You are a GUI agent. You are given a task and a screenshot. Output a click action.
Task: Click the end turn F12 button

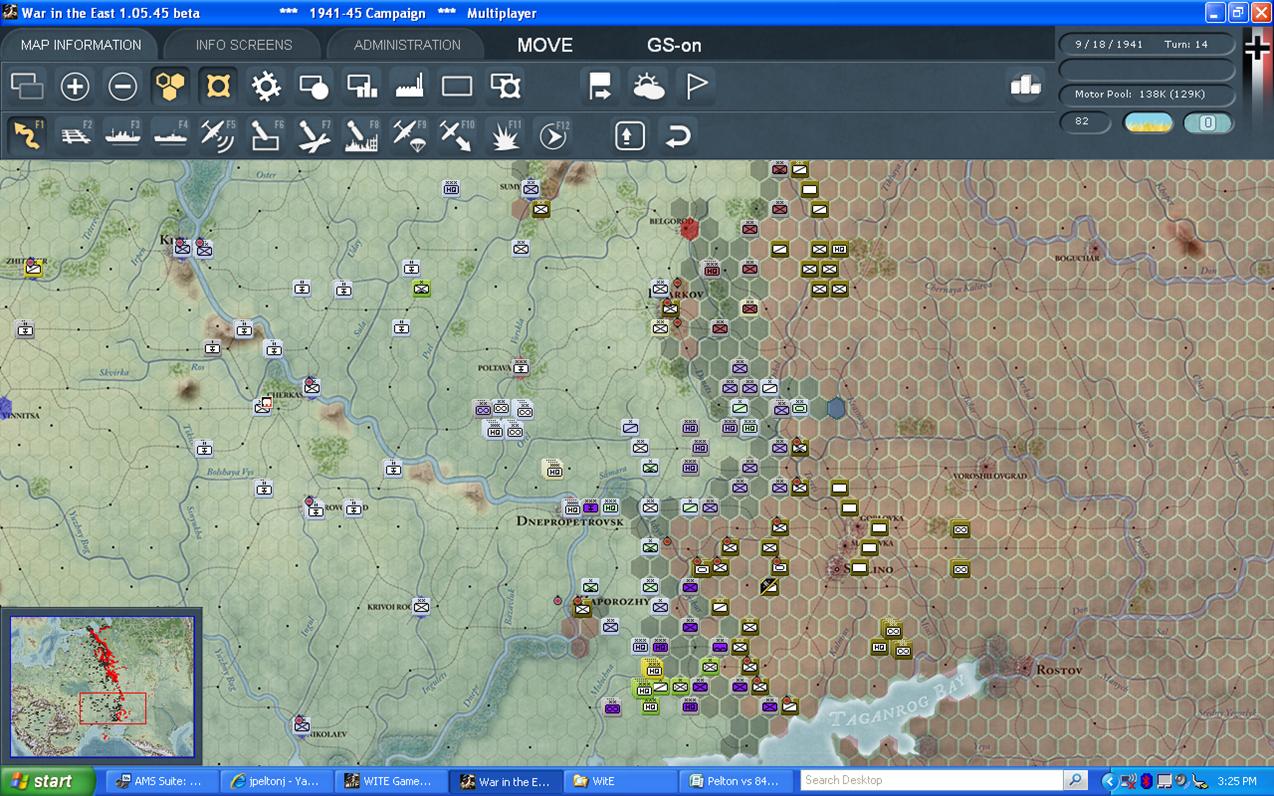pos(553,135)
